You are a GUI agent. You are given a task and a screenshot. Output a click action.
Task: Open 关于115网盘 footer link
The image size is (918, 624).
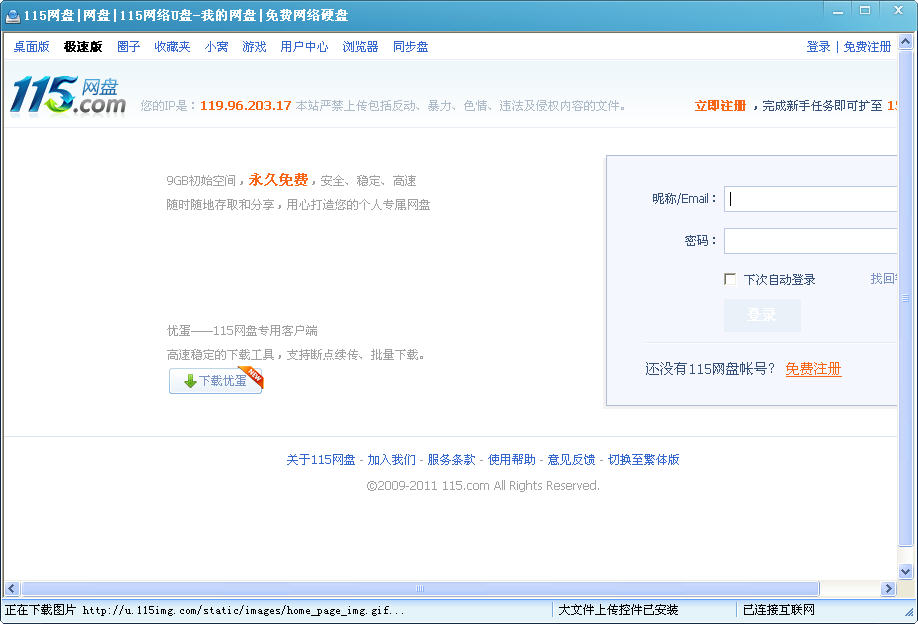point(321,460)
